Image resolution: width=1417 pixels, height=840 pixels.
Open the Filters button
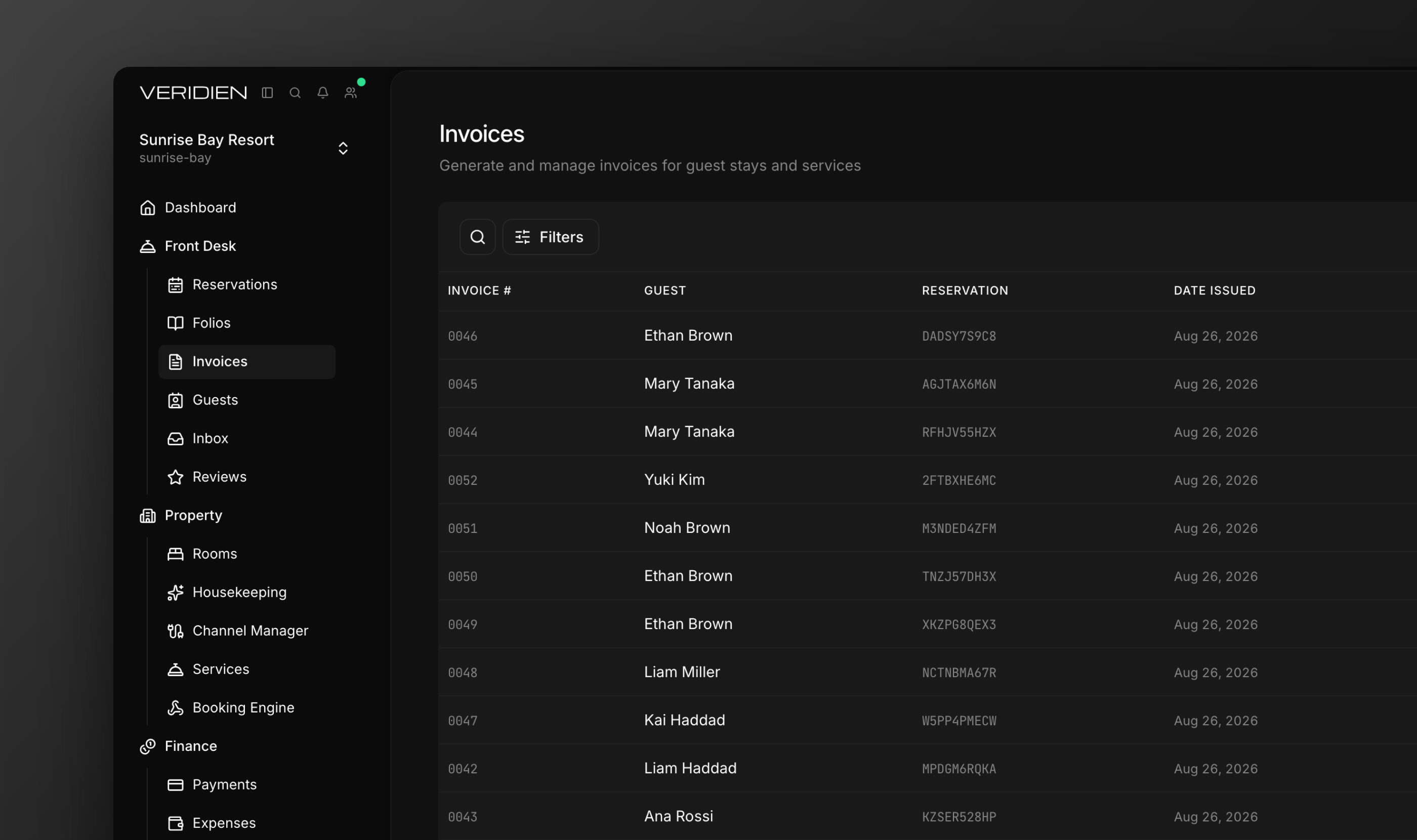coord(551,237)
